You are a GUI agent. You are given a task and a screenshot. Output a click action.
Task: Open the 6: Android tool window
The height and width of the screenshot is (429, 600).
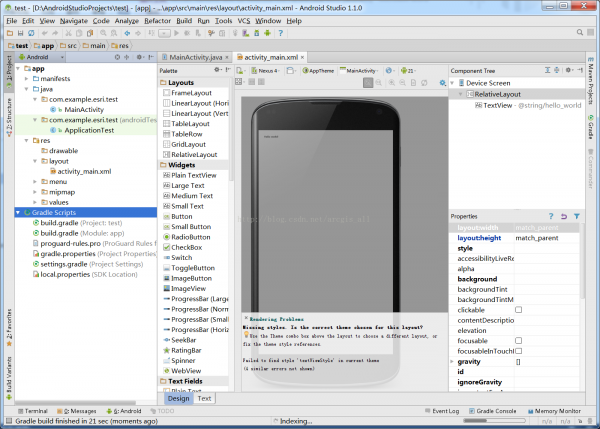[x=124, y=411]
